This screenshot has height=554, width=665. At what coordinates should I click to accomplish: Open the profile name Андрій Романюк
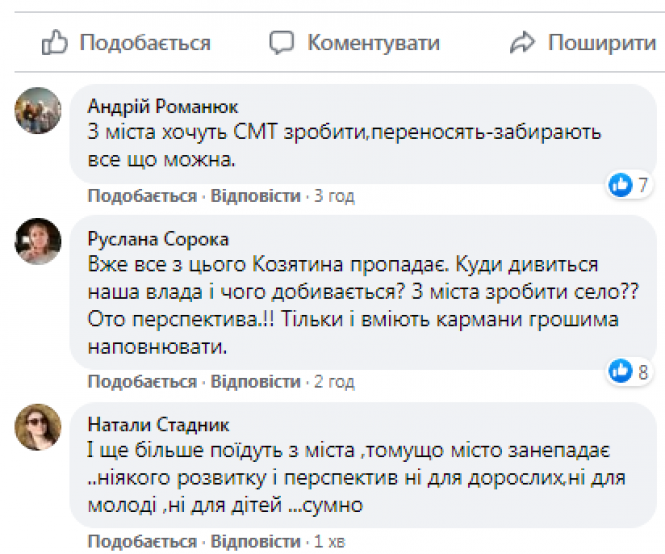point(163,107)
